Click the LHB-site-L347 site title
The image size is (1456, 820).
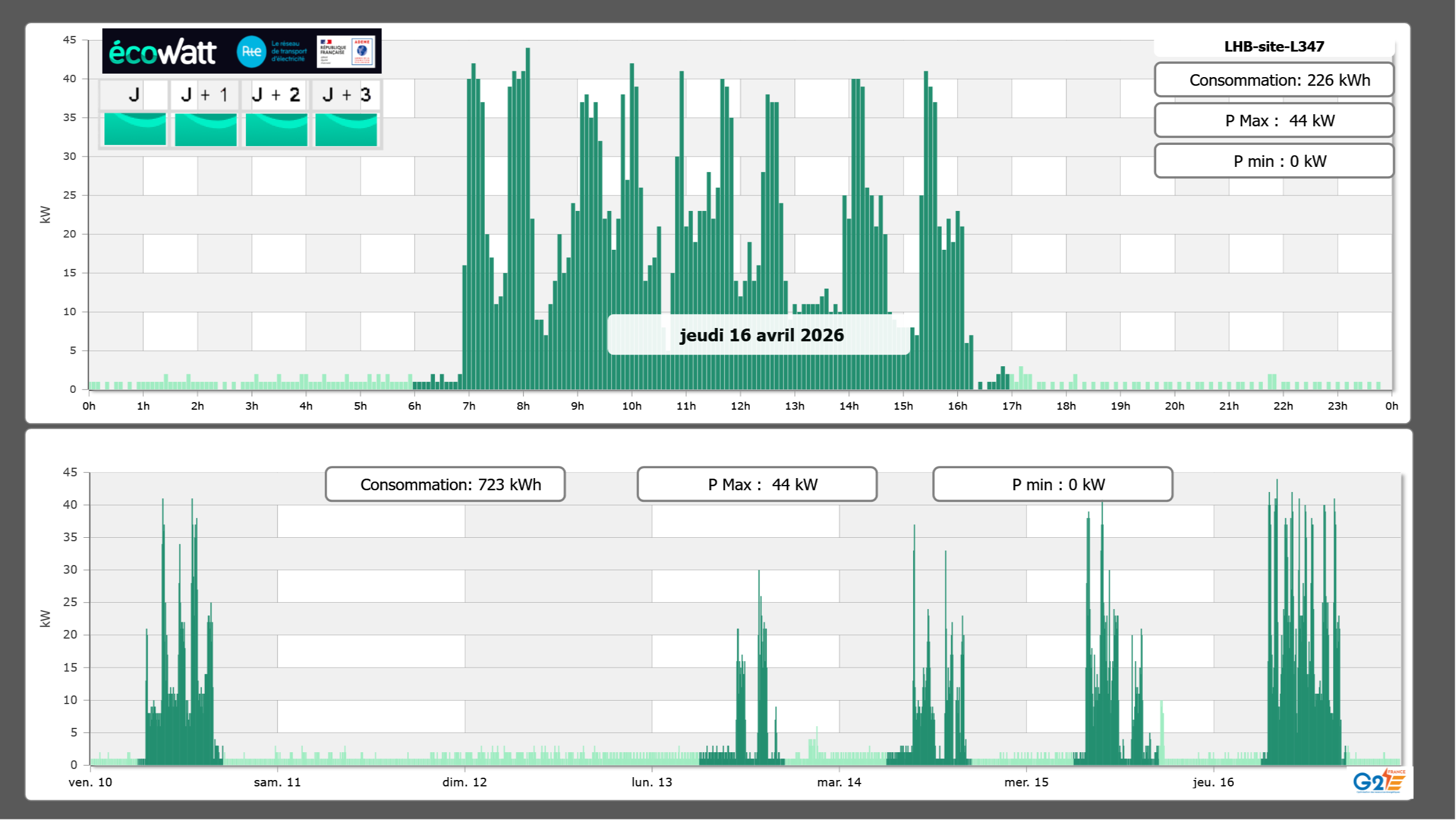[x=1274, y=46]
